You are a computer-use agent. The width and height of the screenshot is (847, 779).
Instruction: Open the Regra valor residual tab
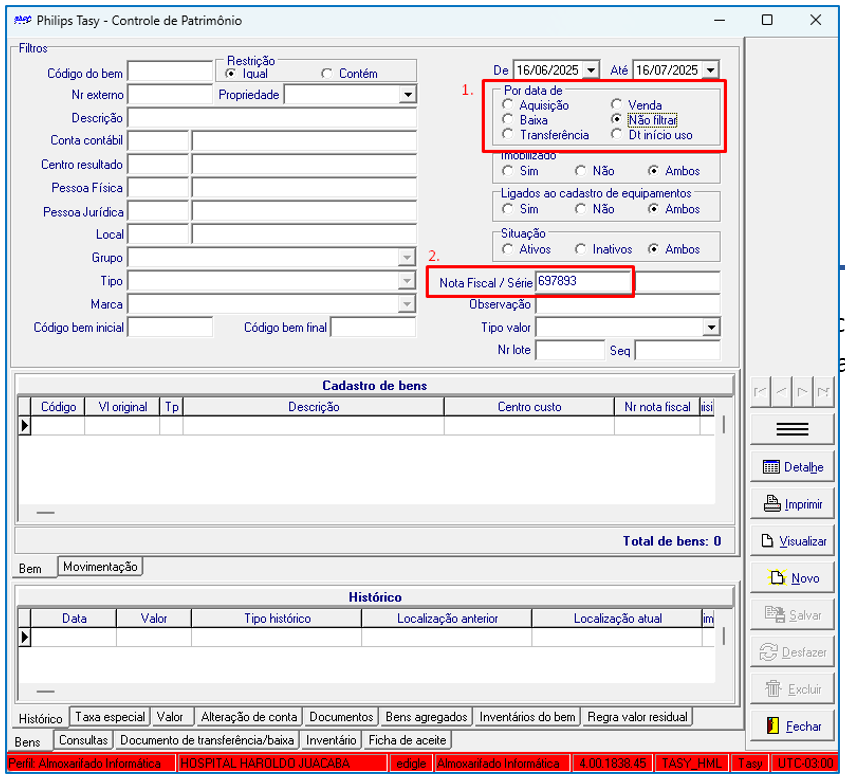[637, 717]
